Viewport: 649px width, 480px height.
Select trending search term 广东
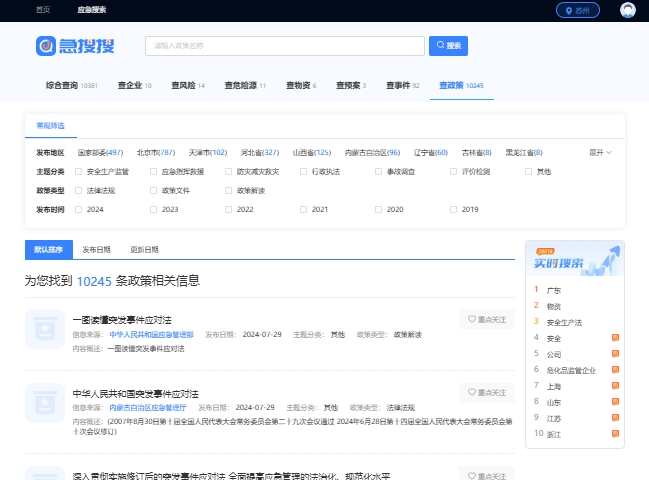click(554, 290)
